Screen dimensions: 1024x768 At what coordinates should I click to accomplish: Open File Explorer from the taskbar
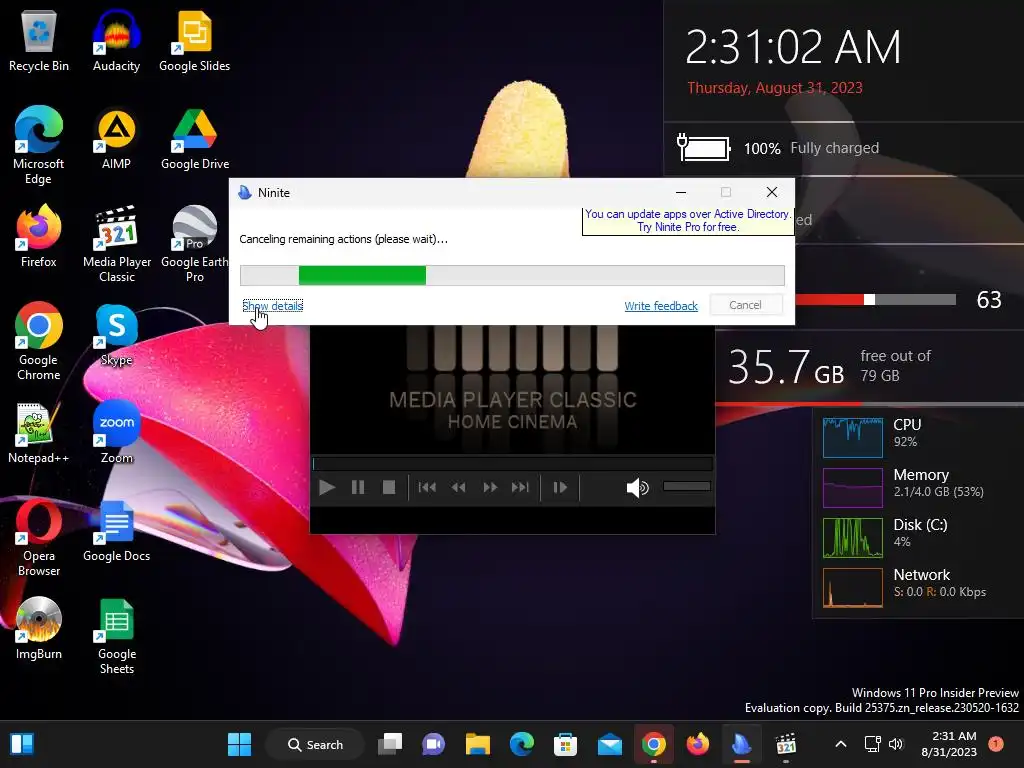(477, 744)
